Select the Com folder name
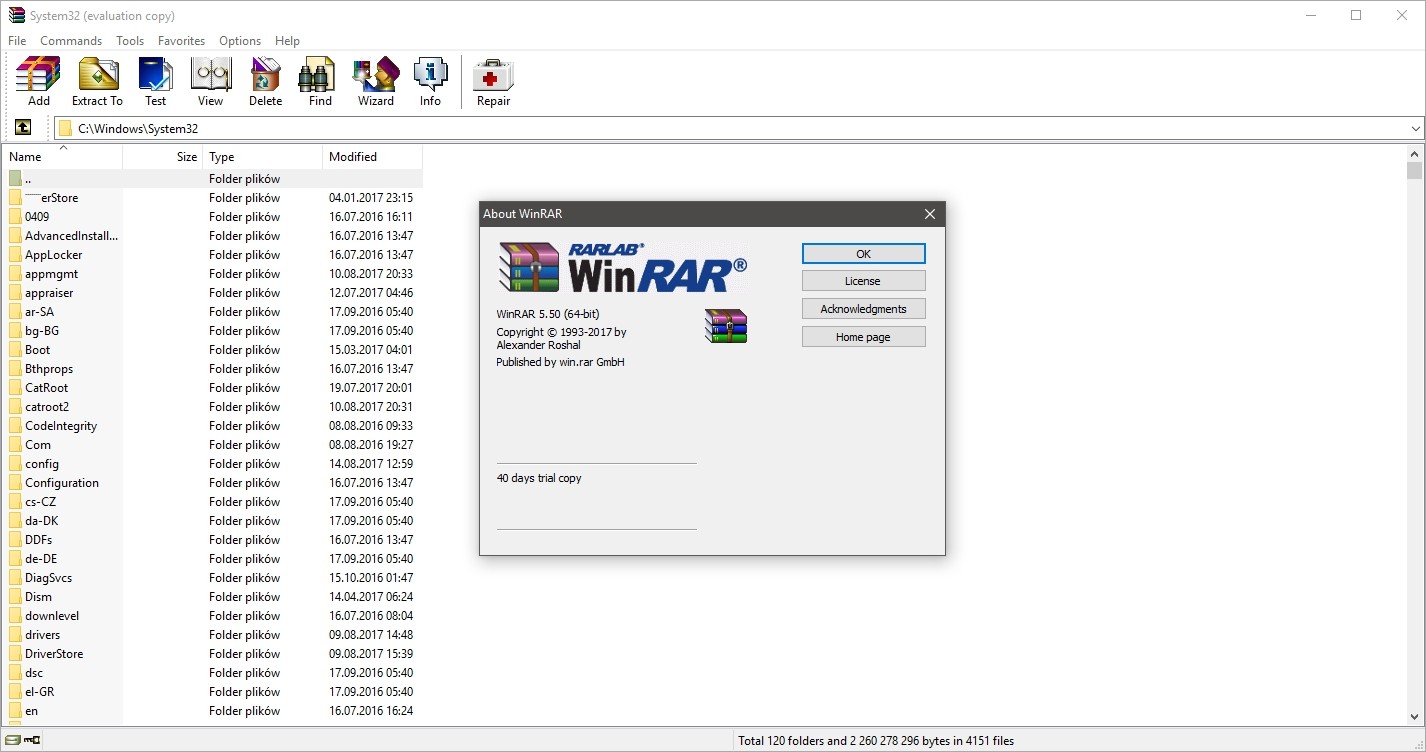This screenshot has width=1426, height=752. [x=38, y=445]
